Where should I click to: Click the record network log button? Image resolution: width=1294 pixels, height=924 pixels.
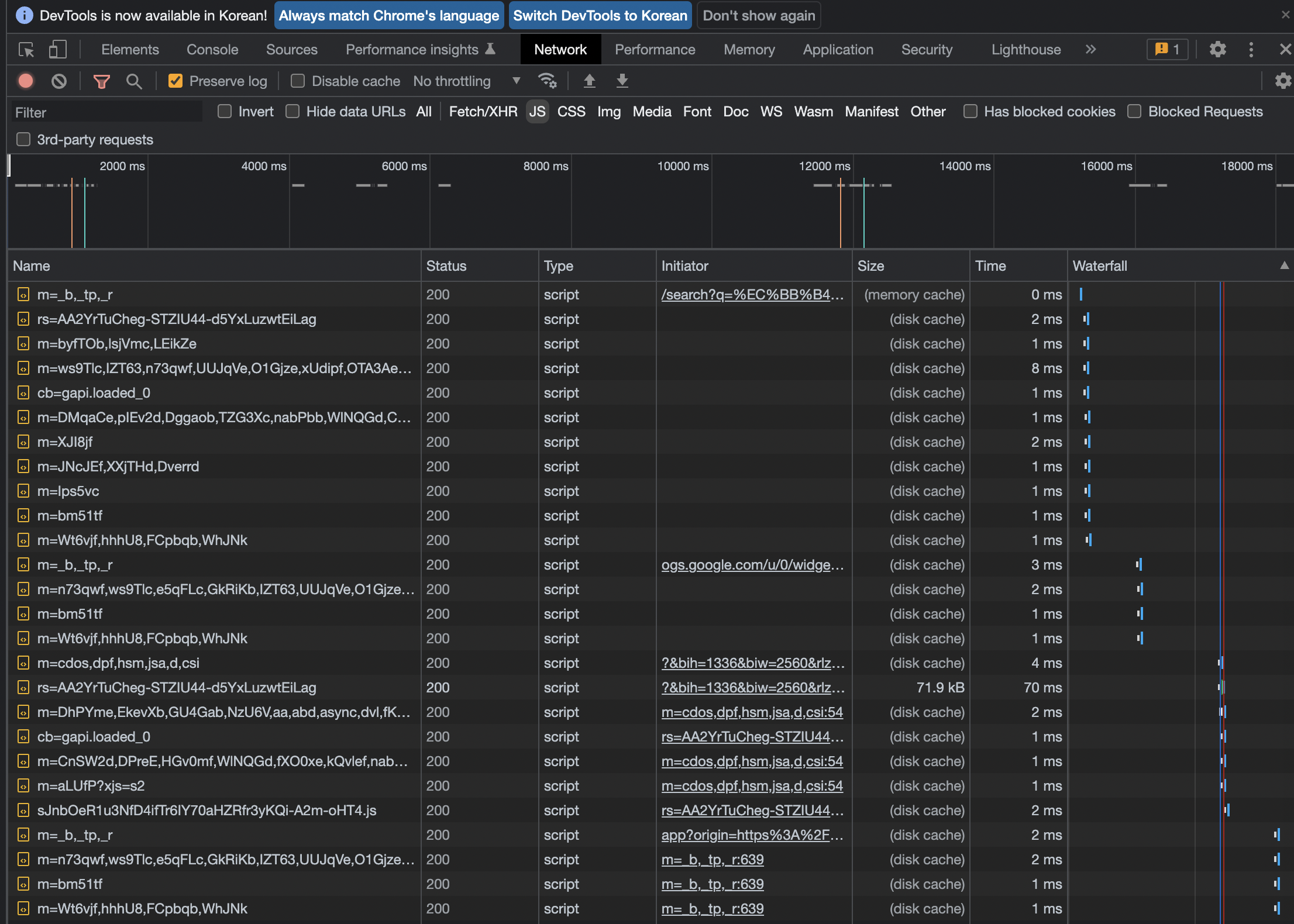26,81
